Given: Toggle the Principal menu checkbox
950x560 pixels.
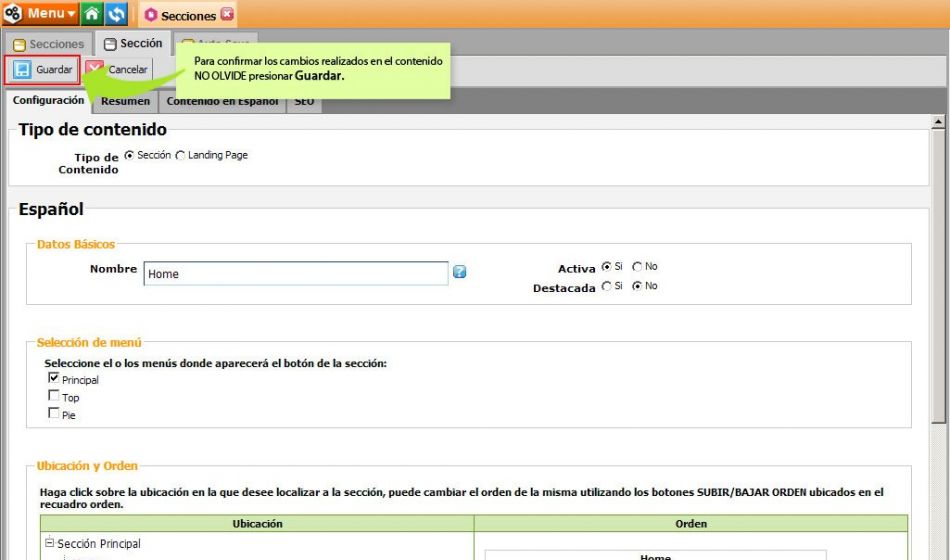Looking at the screenshot, I should click(53, 378).
